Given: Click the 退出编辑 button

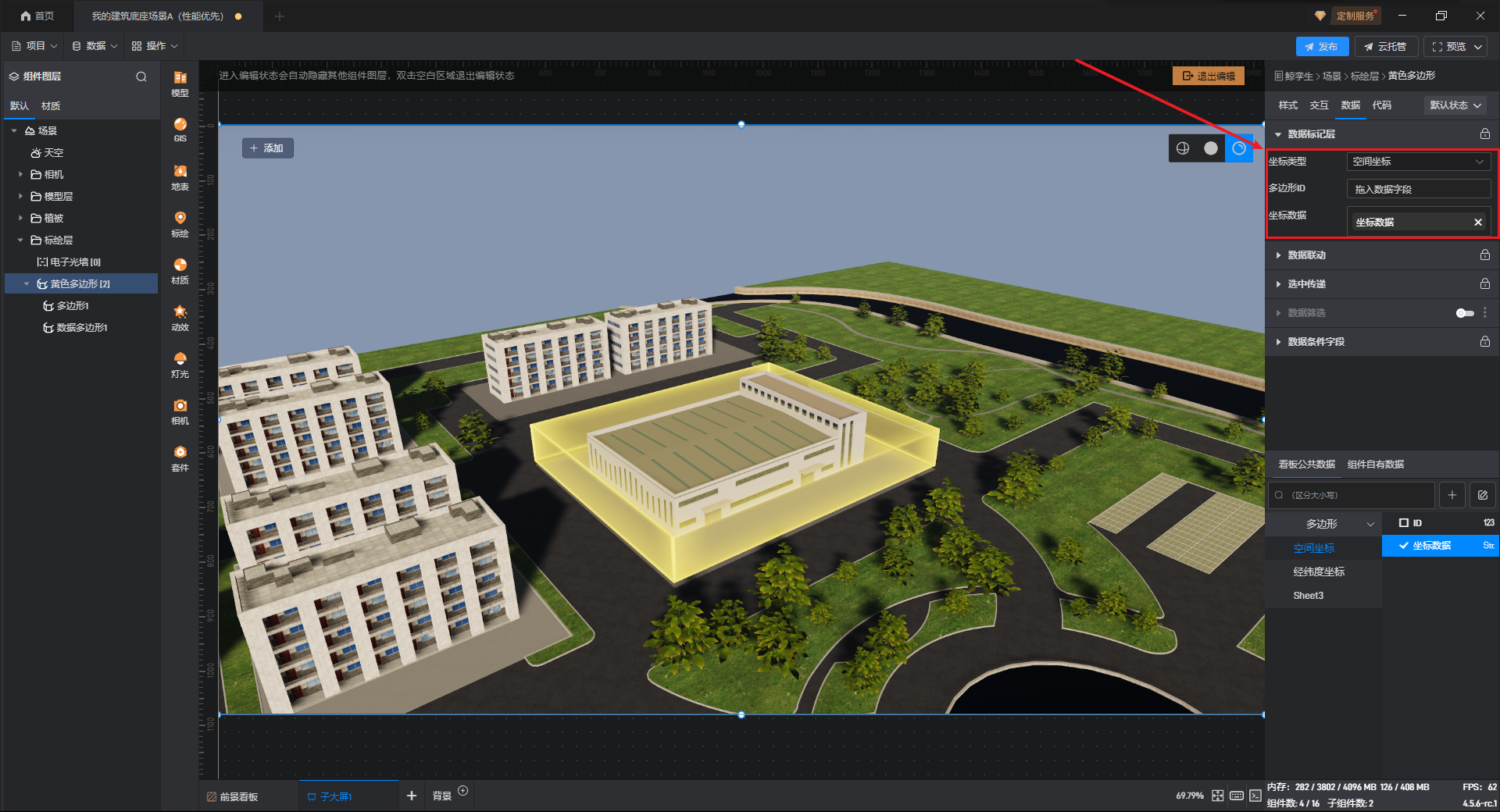Looking at the screenshot, I should (x=1208, y=76).
